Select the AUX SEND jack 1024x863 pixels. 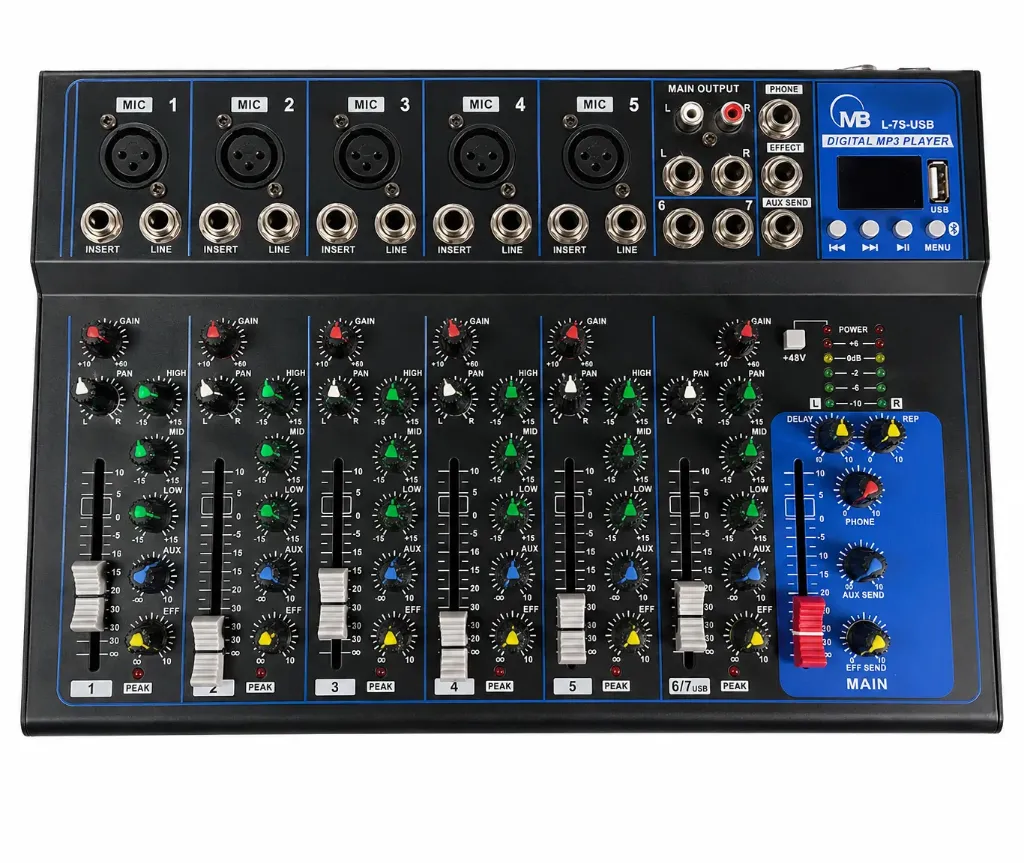(782, 229)
